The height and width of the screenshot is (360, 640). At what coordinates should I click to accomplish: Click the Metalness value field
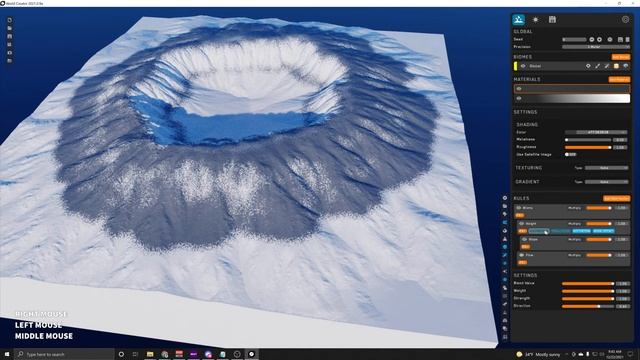tap(621, 140)
